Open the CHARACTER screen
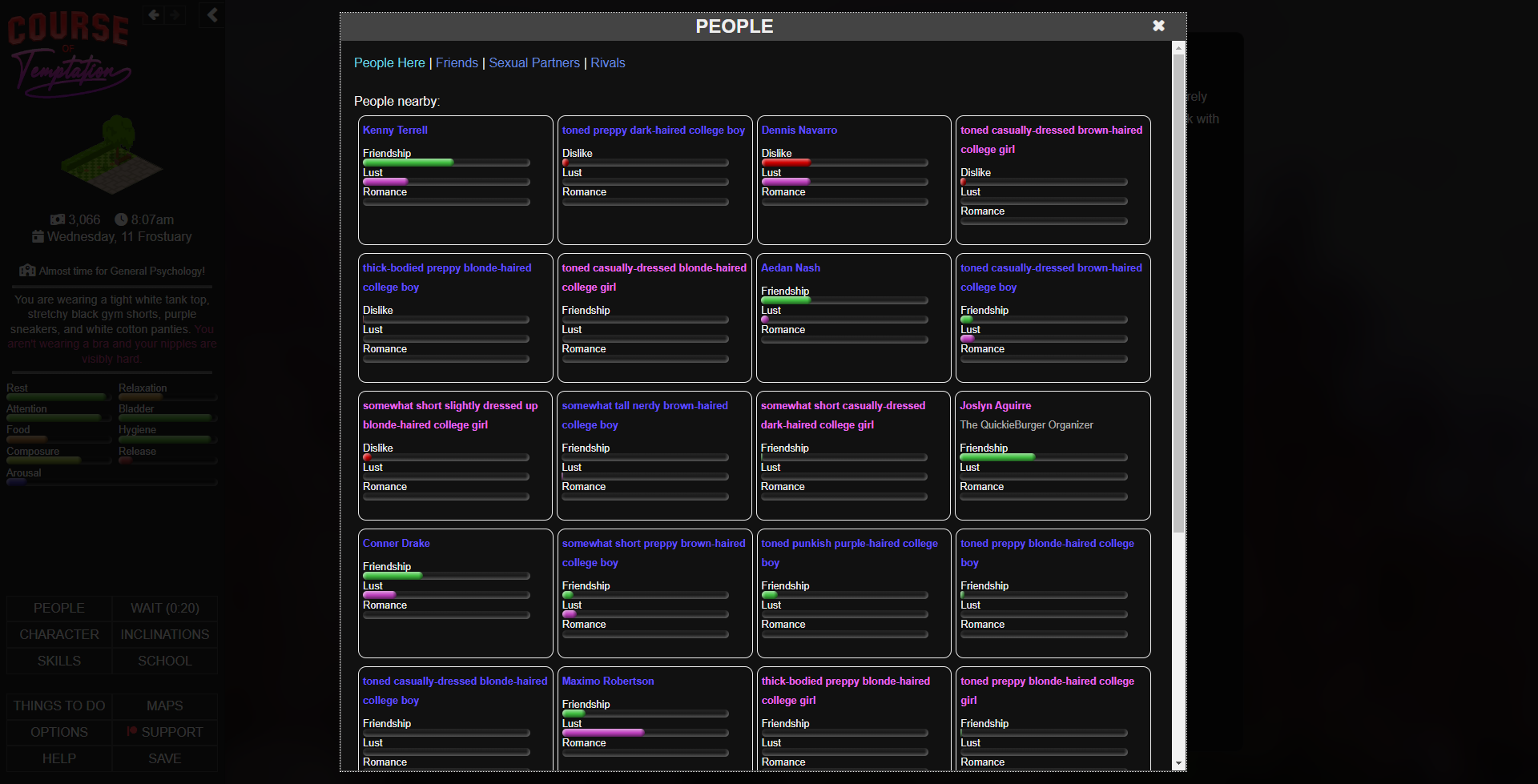The image size is (1538, 784). coord(58,634)
